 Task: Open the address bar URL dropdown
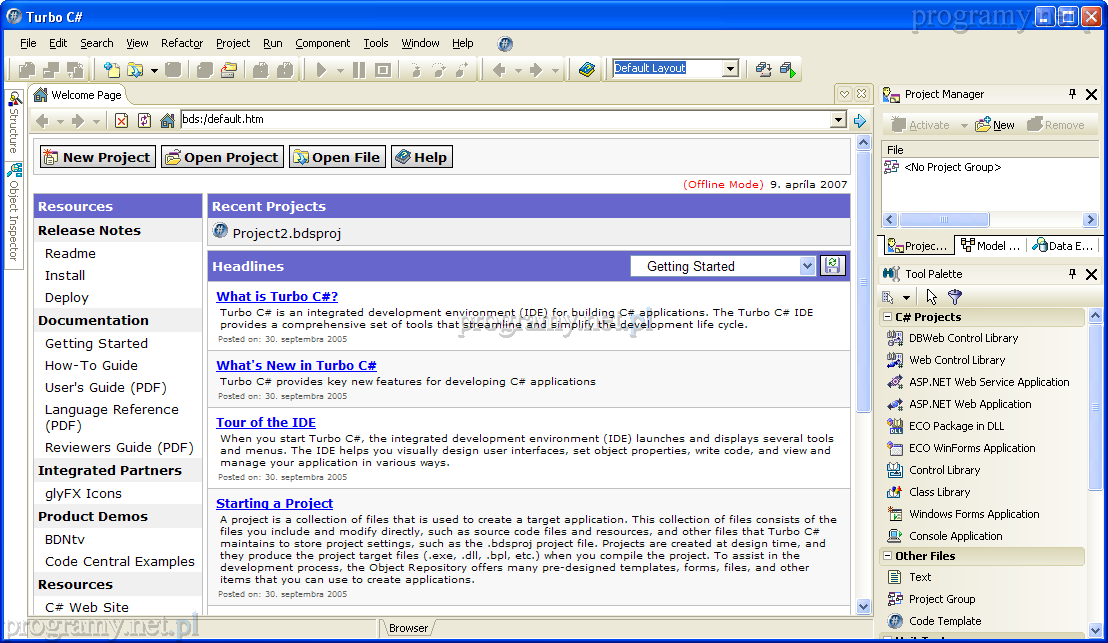[x=838, y=120]
